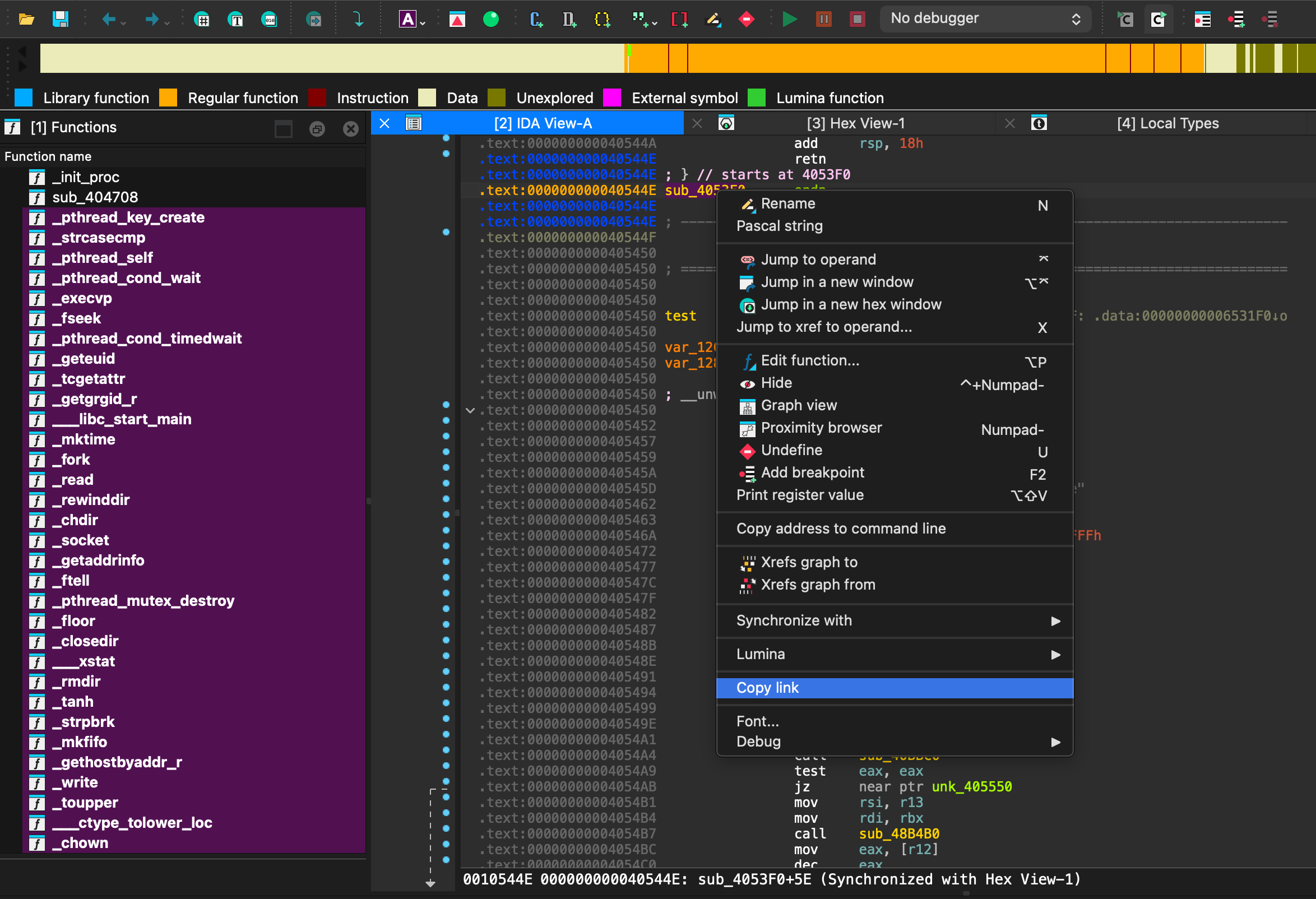The width and height of the screenshot is (1316, 899).
Task: Select Rename in the context menu
Action: [x=895, y=204]
